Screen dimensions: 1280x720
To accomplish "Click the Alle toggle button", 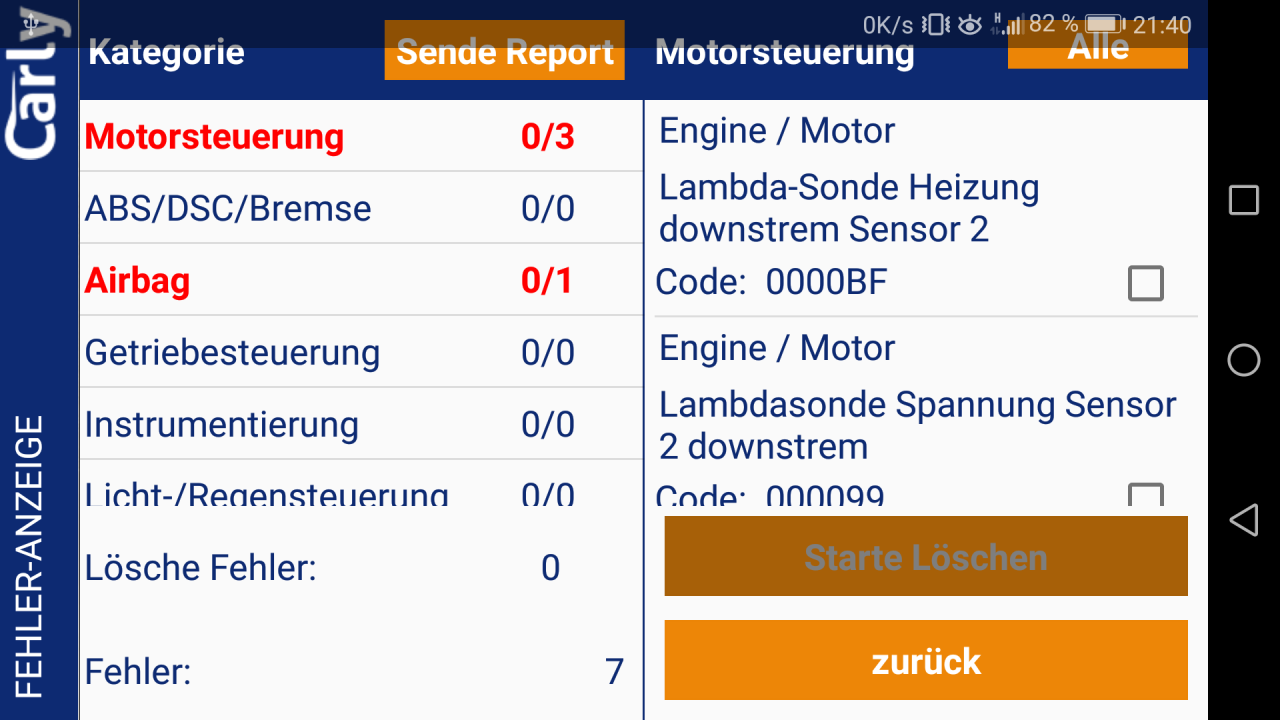I will 1097,46.
